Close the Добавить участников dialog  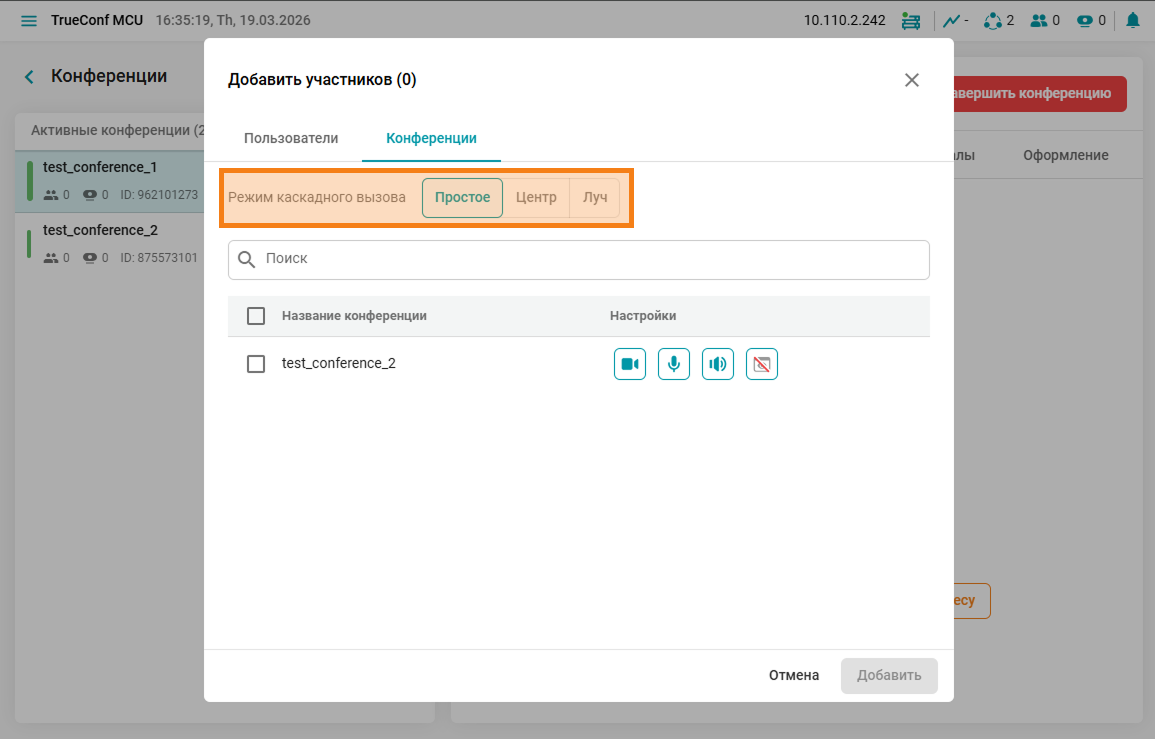[911, 80]
